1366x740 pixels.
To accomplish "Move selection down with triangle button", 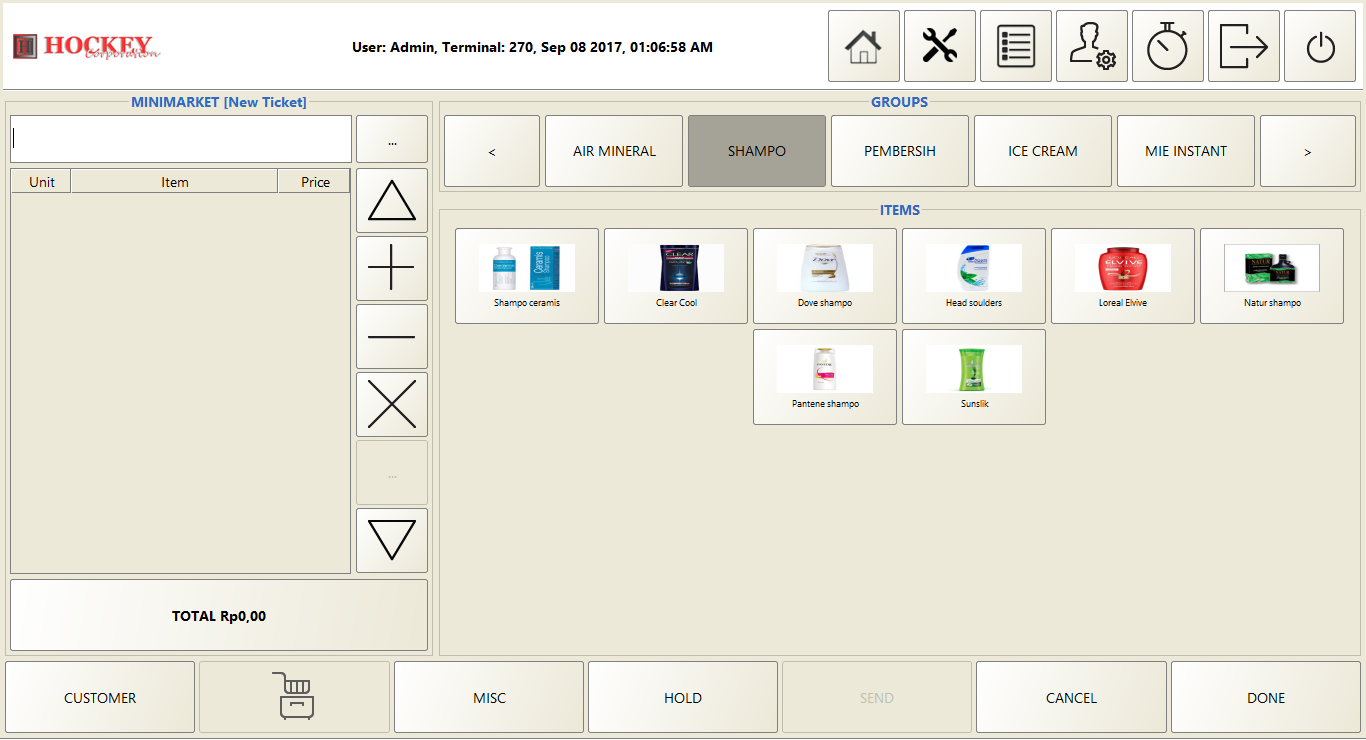I will (x=392, y=540).
